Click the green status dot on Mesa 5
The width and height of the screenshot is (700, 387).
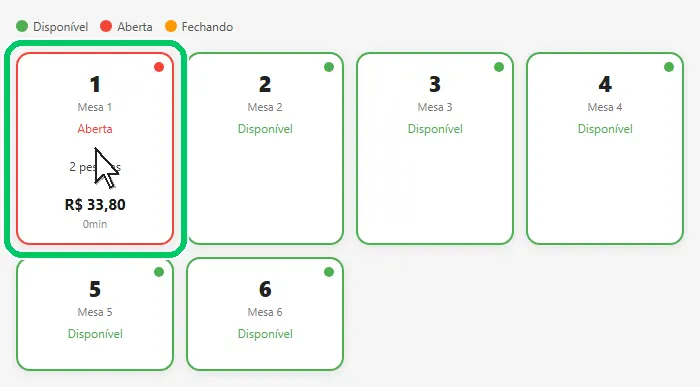point(159,272)
